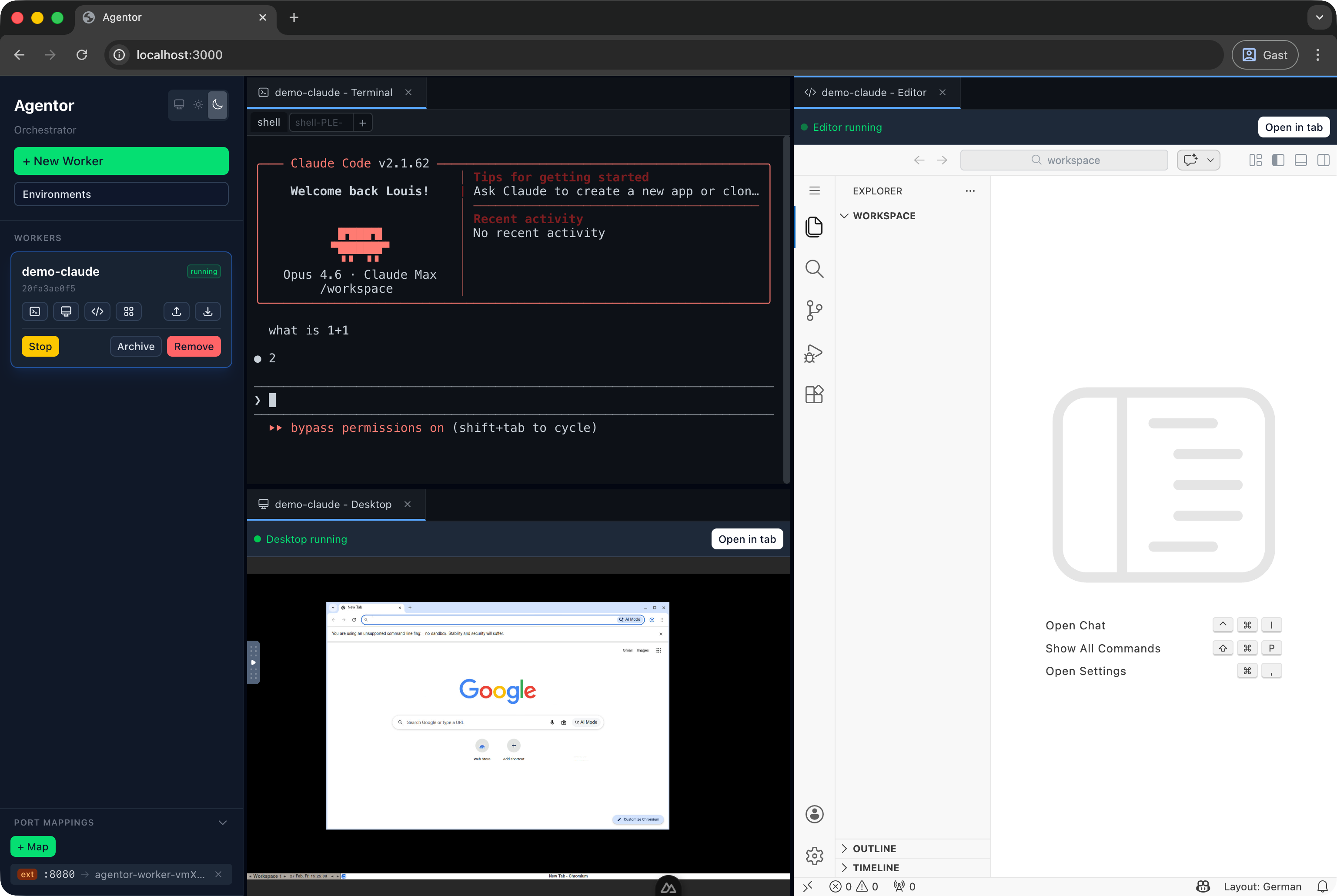Open desktop monitor icon on demo-claude card
1337x896 pixels.
[x=66, y=311]
